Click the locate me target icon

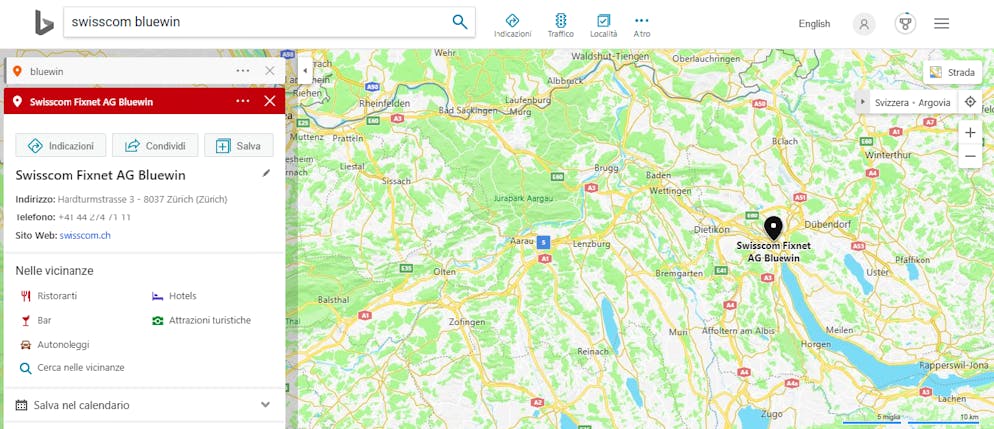tap(970, 102)
